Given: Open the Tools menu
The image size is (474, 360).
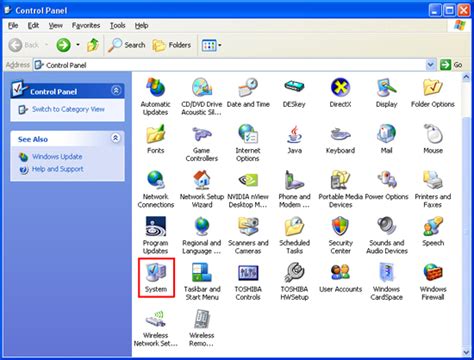Looking at the screenshot, I should (x=118, y=25).
